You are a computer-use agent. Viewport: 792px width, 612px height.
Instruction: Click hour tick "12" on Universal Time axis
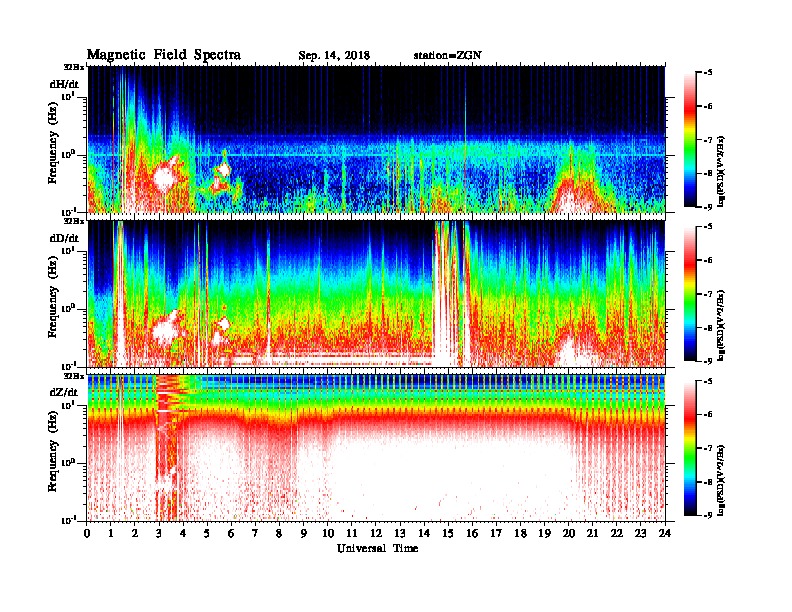376,533
